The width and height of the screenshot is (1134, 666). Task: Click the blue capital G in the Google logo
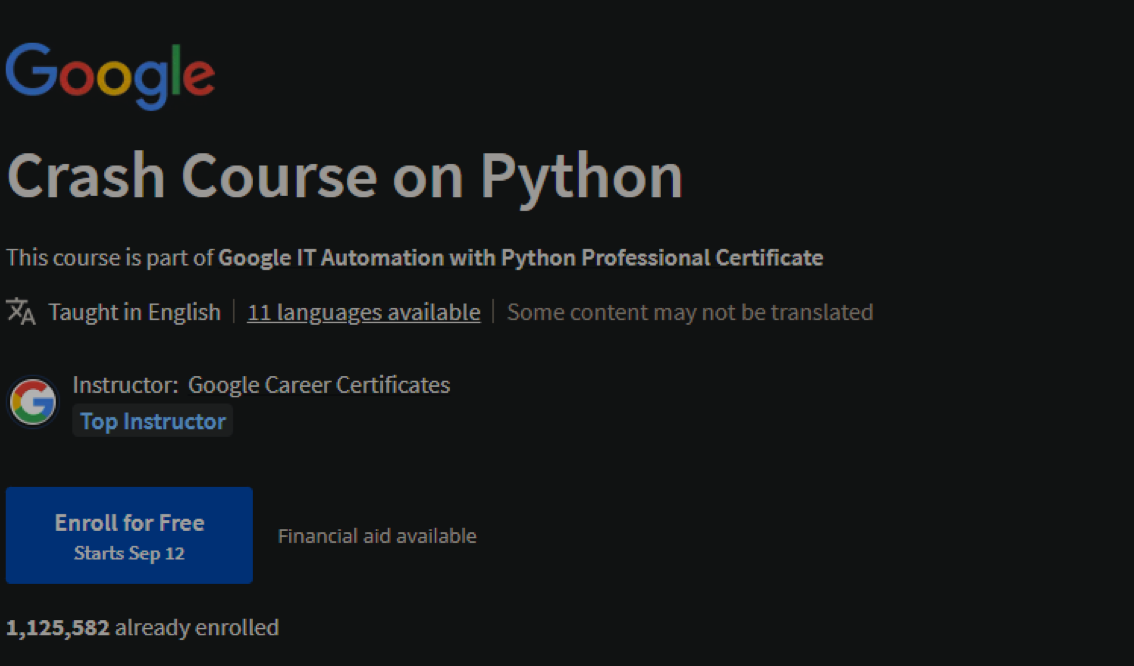32,70
